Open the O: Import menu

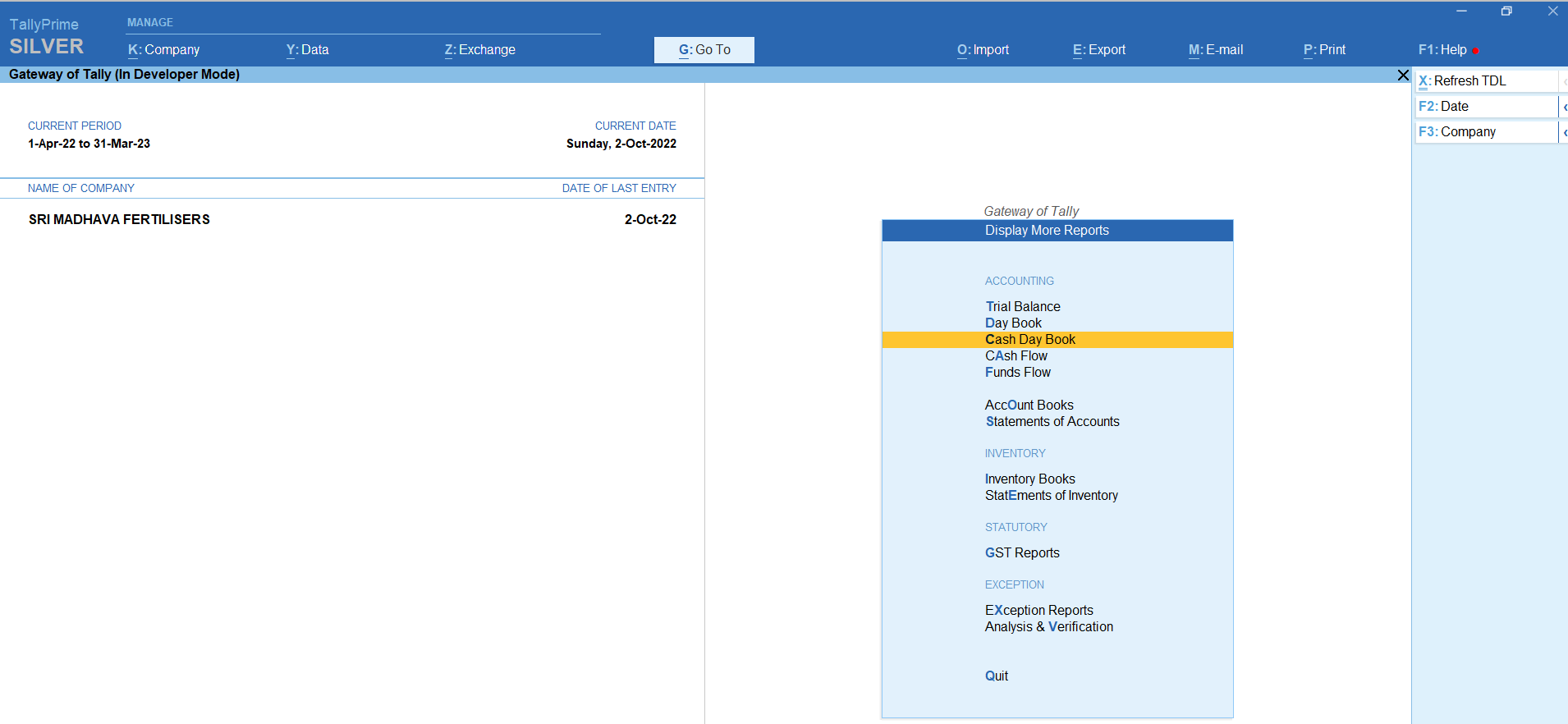(983, 50)
